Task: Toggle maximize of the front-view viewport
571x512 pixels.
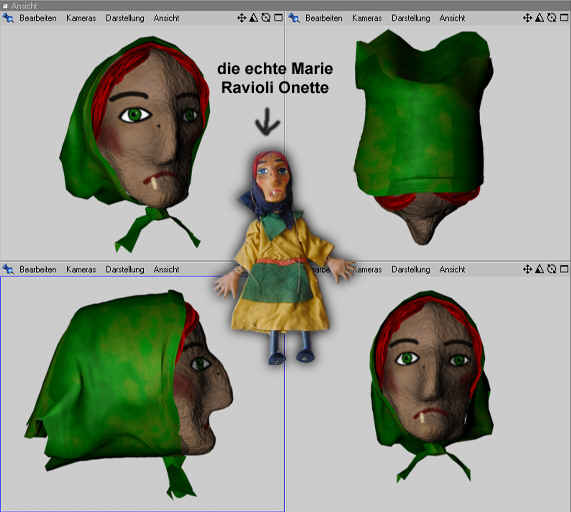Action: click(564, 269)
